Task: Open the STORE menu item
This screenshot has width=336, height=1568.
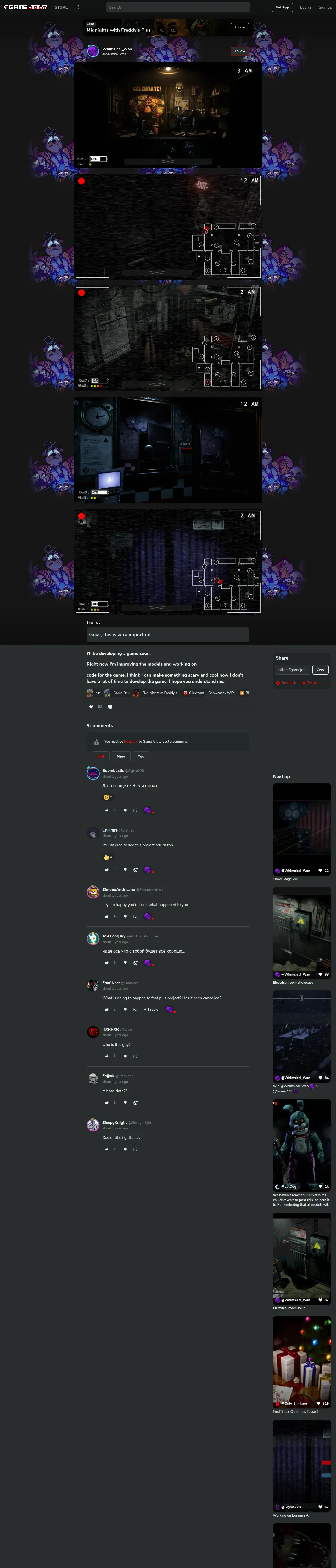Action: click(61, 7)
